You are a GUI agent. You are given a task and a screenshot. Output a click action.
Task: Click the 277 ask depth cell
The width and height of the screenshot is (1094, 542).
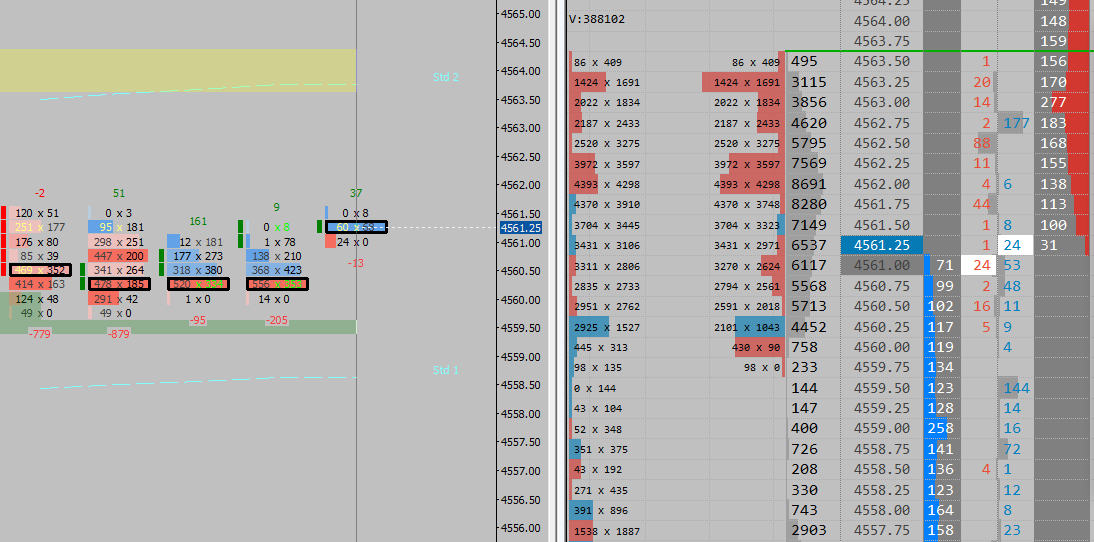pos(1061,103)
